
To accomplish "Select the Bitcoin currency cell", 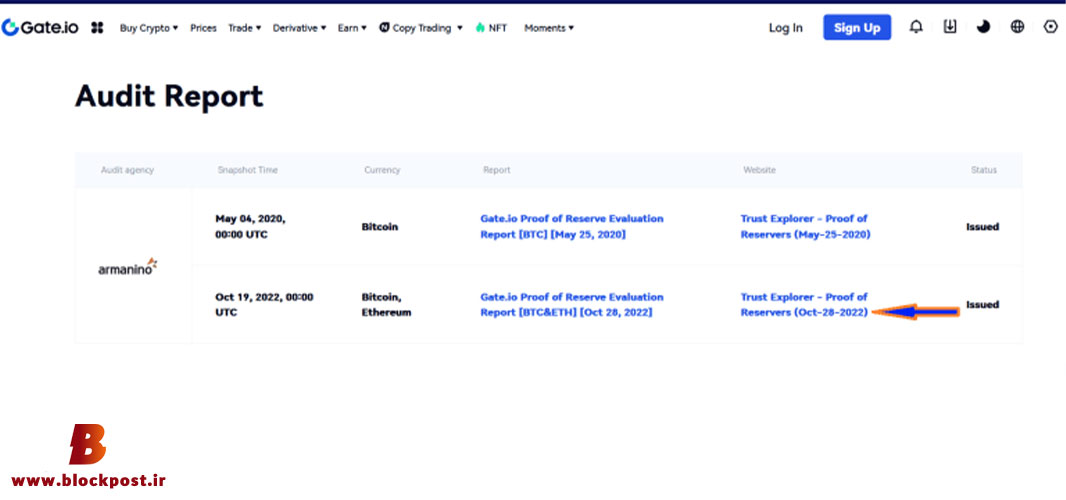I will (379, 227).
